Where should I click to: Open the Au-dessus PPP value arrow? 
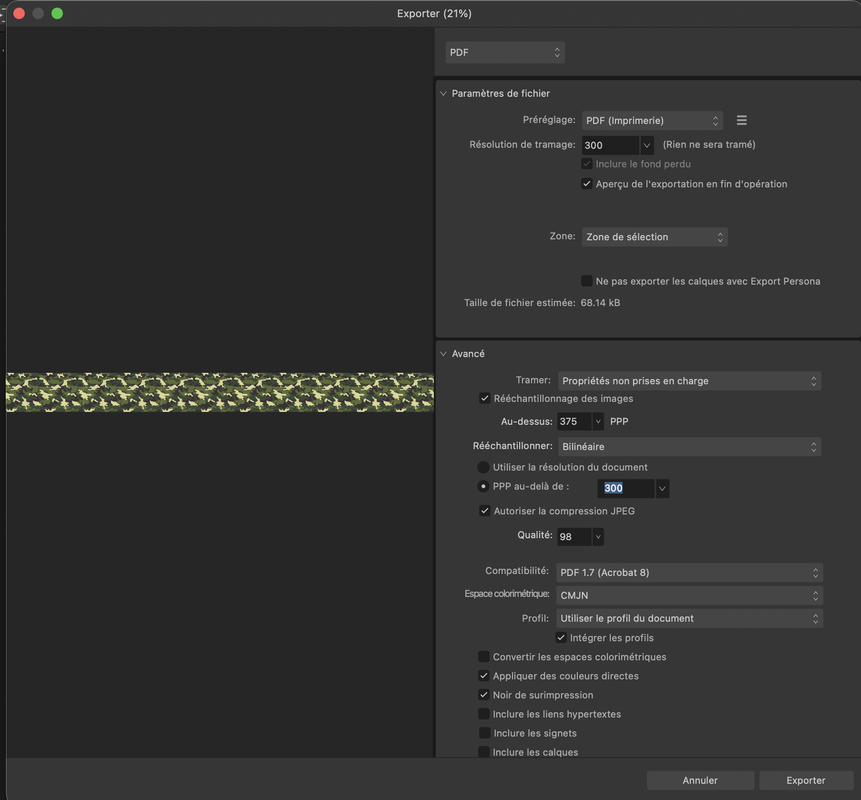click(x=598, y=421)
